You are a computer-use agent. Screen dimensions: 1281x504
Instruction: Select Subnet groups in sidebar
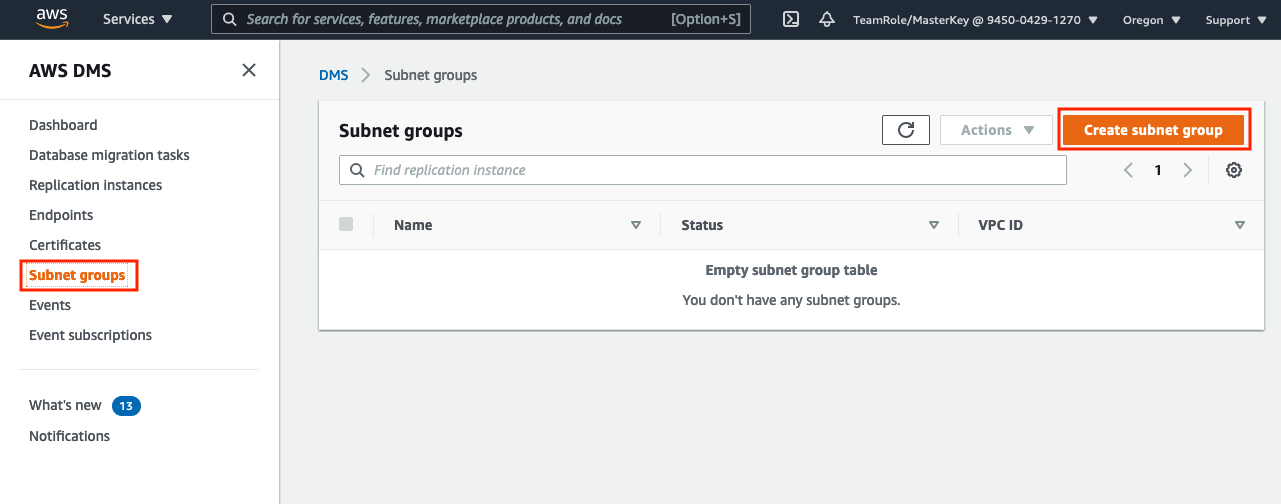(x=77, y=275)
